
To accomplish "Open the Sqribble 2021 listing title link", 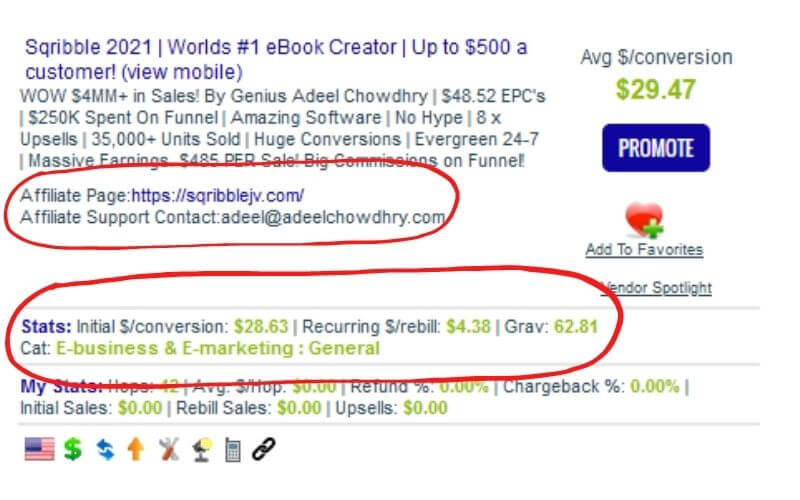I will coord(276,47).
